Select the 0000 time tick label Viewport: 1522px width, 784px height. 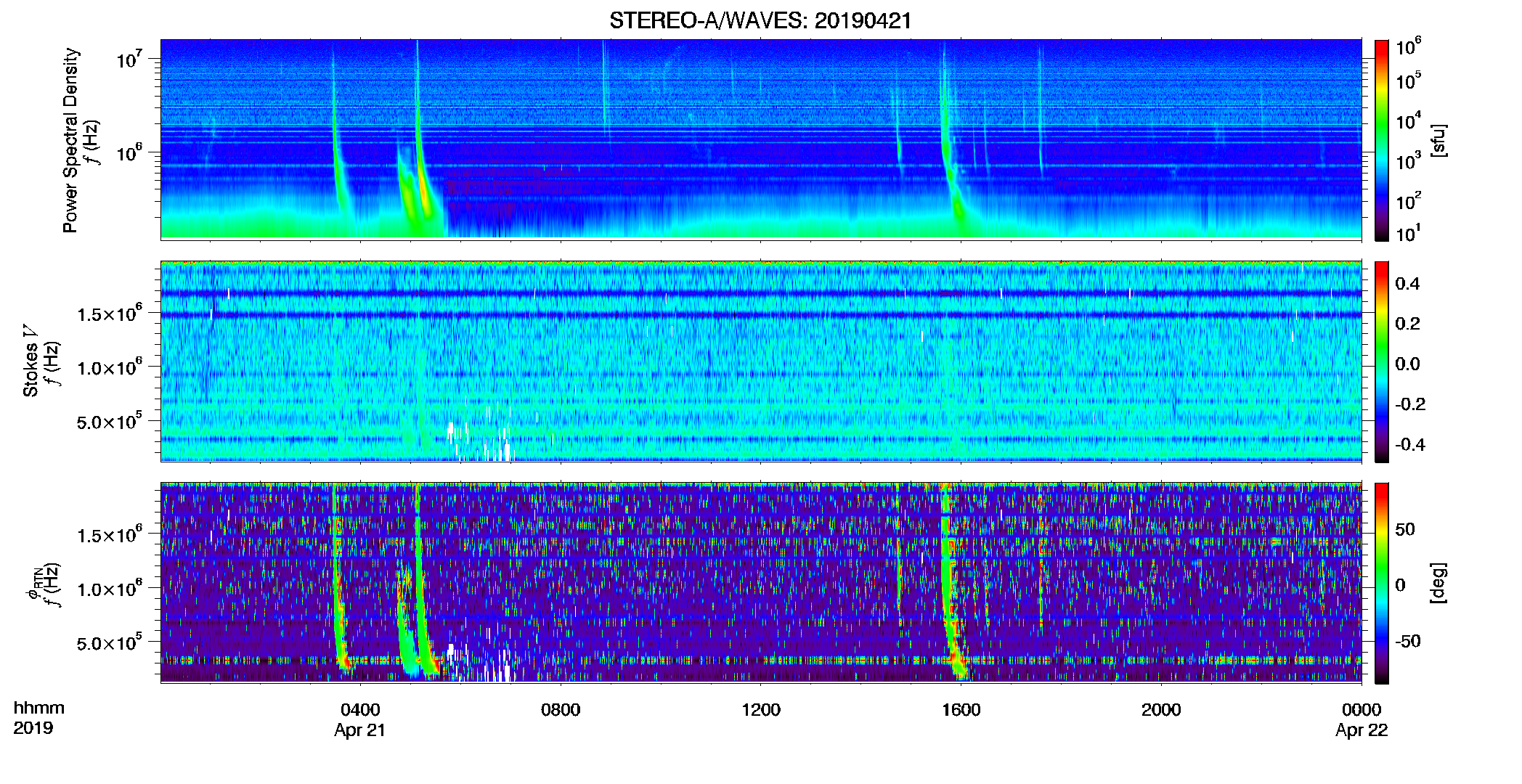click(1362, 710)
